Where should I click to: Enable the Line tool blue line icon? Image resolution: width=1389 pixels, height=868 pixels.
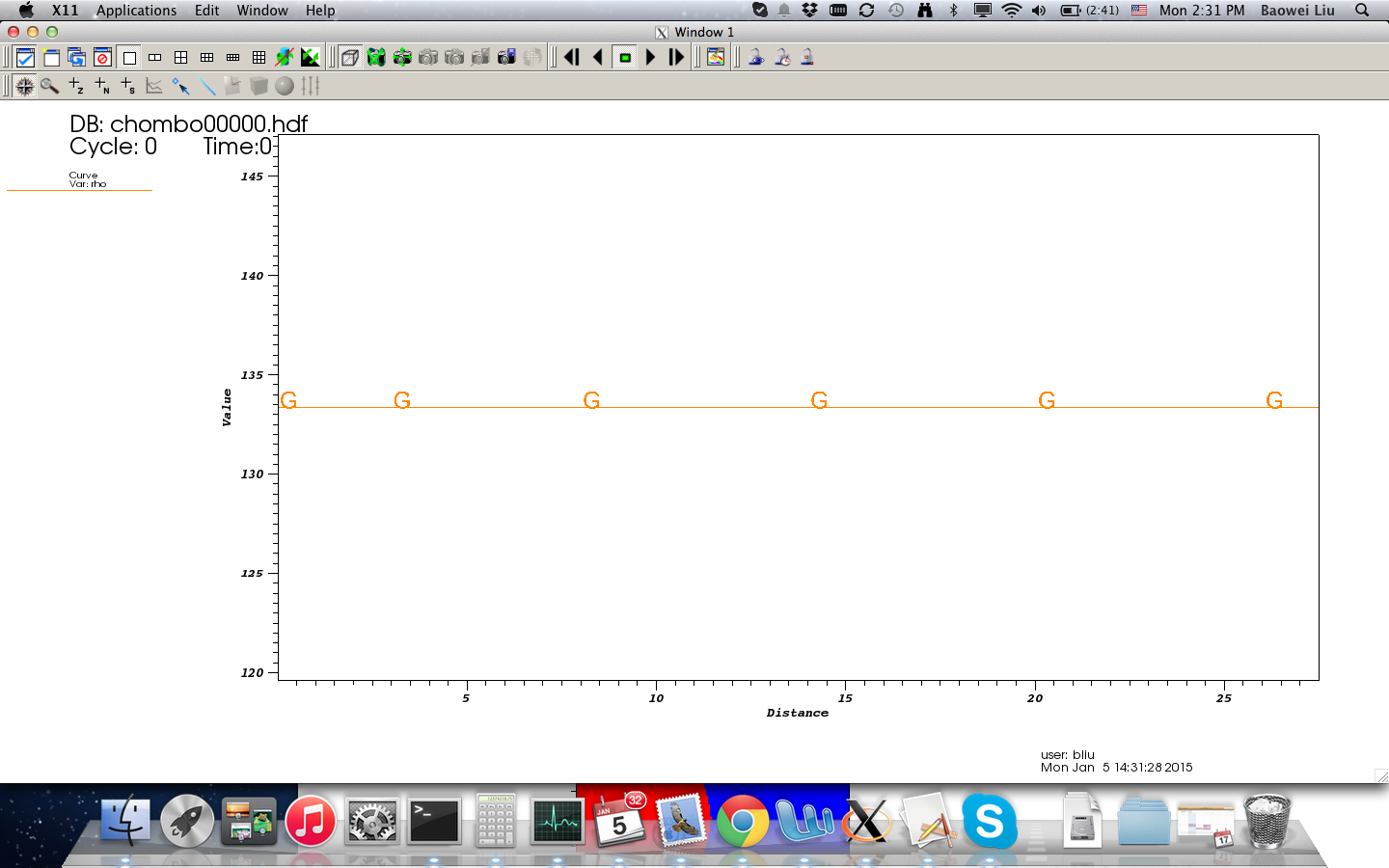[206, 86]
